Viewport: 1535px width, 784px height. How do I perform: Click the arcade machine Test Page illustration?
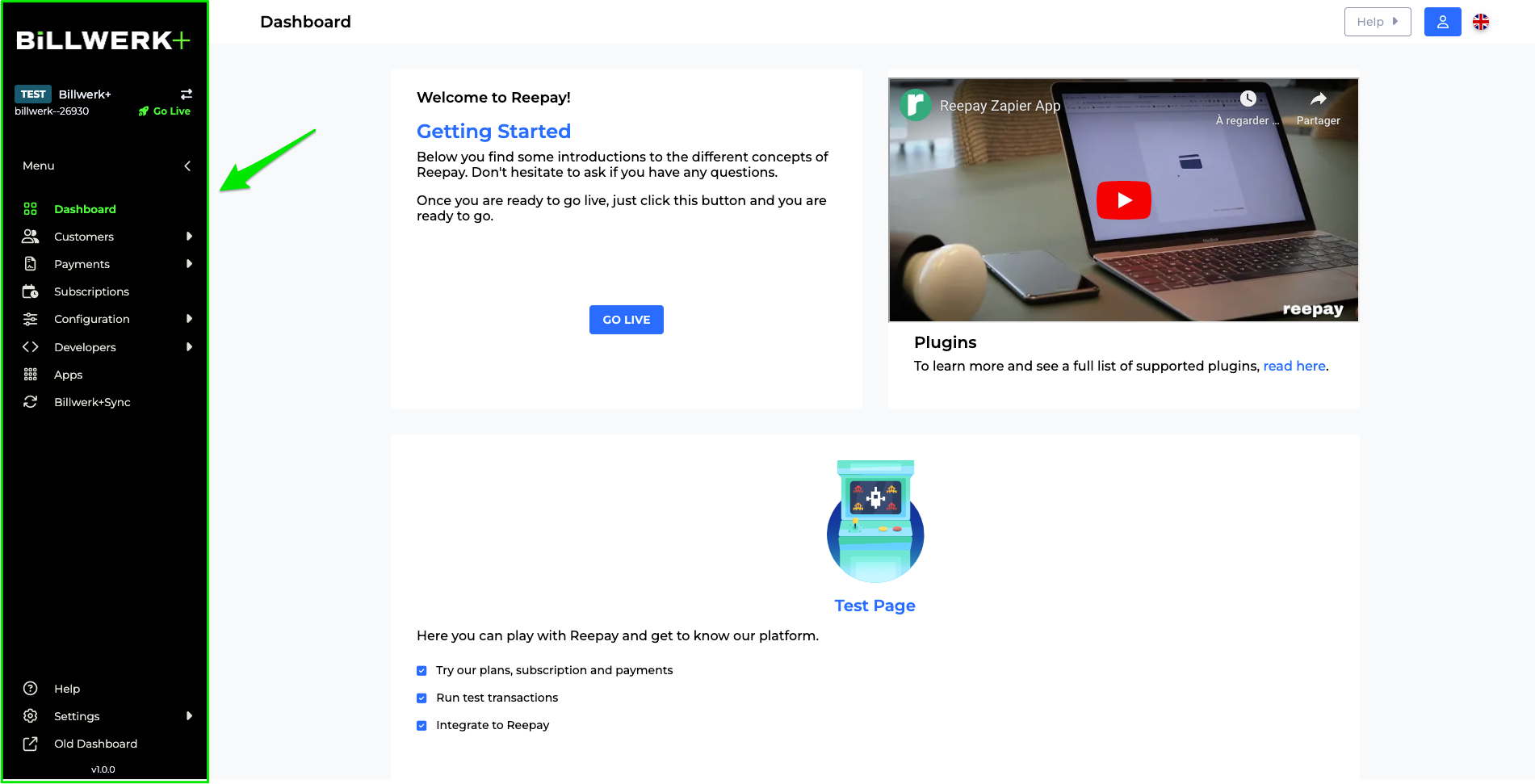pos(875,521)
